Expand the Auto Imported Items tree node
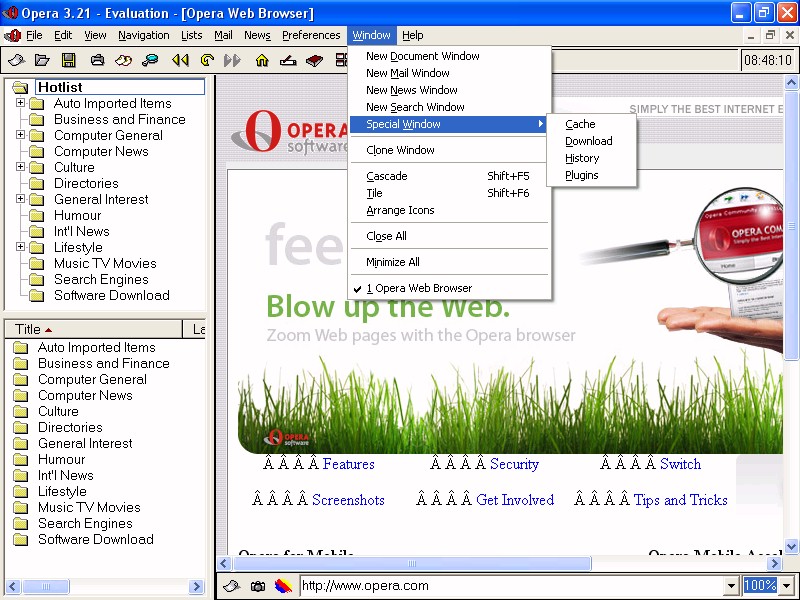This screenshot has width=800, height=600. tap(20, 103)
